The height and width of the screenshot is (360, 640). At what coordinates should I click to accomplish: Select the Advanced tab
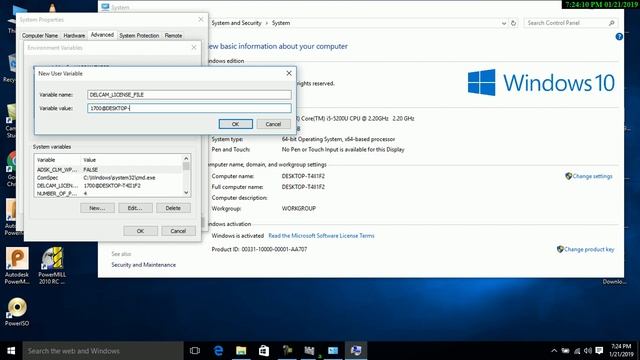pyautogui.click(x=102, y=35)
